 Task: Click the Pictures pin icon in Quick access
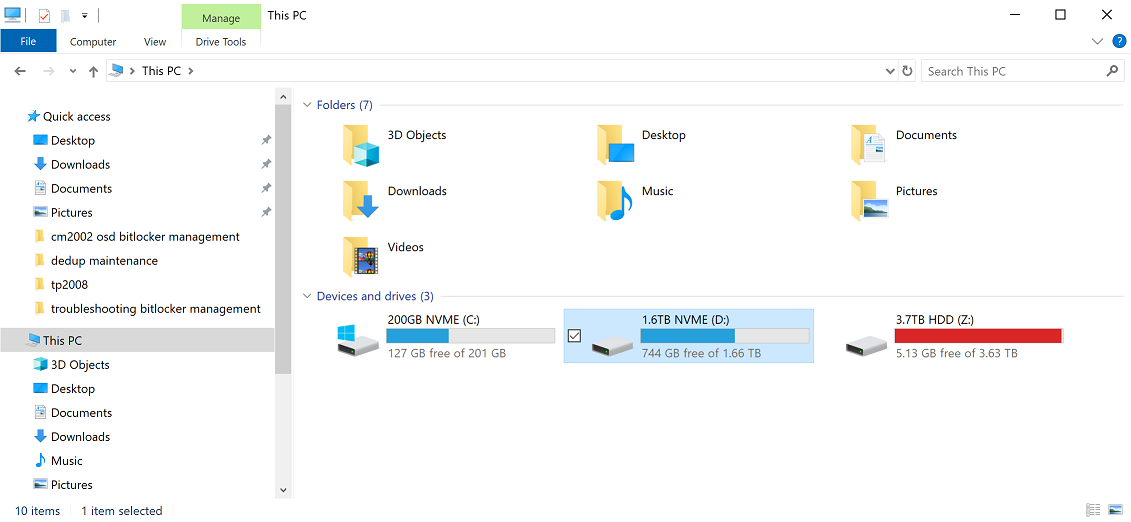(x=266, y=212)
